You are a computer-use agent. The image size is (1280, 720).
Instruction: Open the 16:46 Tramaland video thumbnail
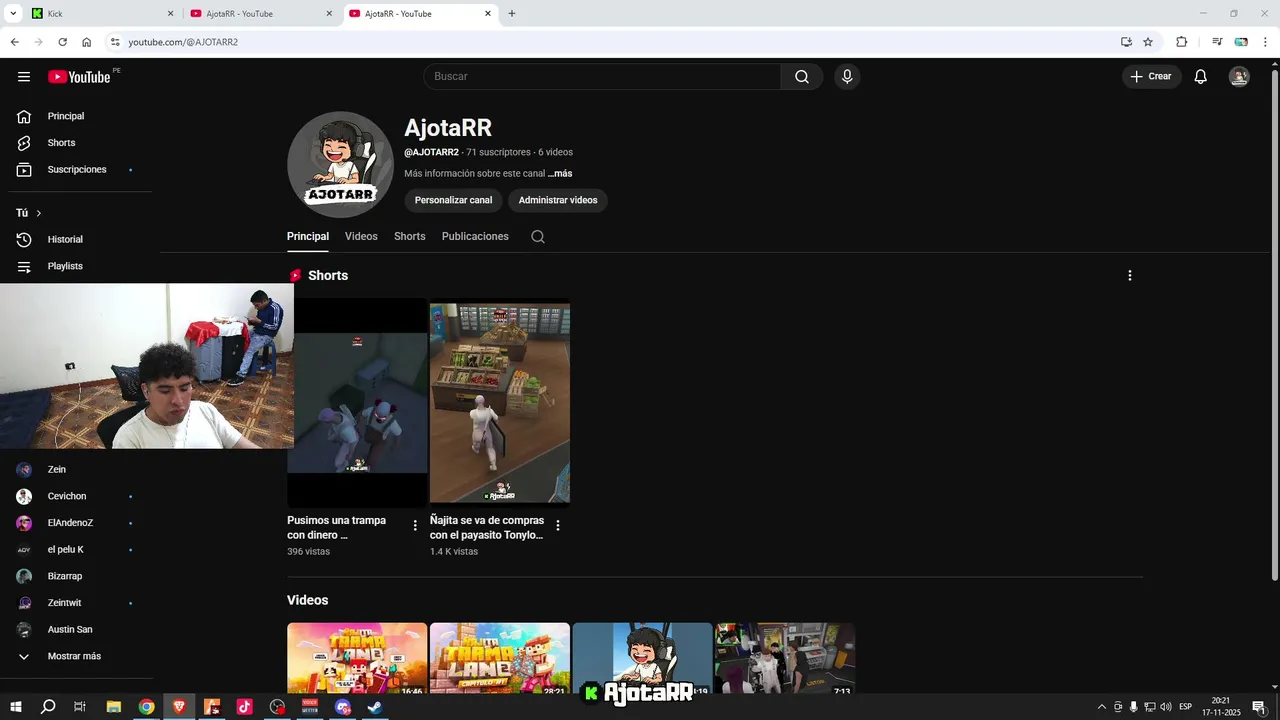click(357, 658)
